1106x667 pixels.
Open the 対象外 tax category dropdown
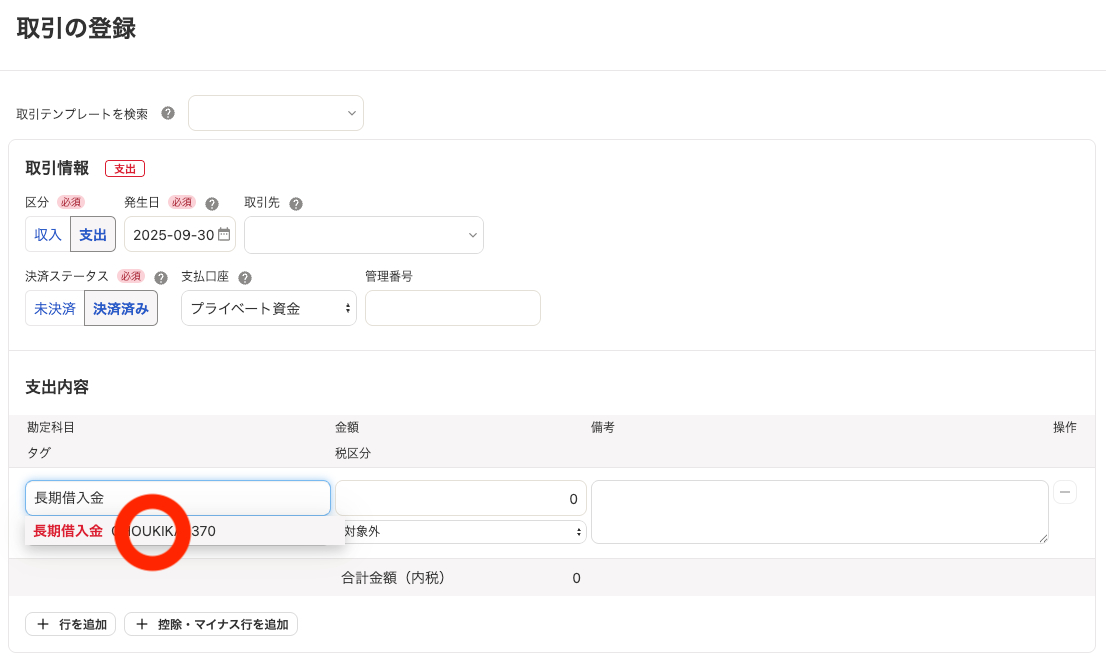pyautogui.click(x=462, y=532)
